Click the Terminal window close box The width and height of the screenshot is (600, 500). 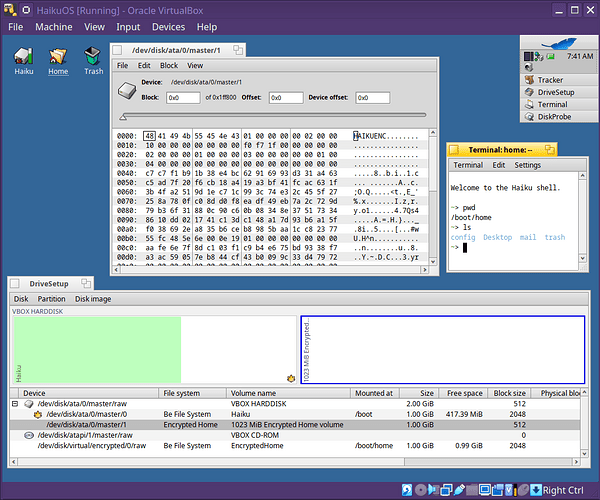click(x=454, y=150)
